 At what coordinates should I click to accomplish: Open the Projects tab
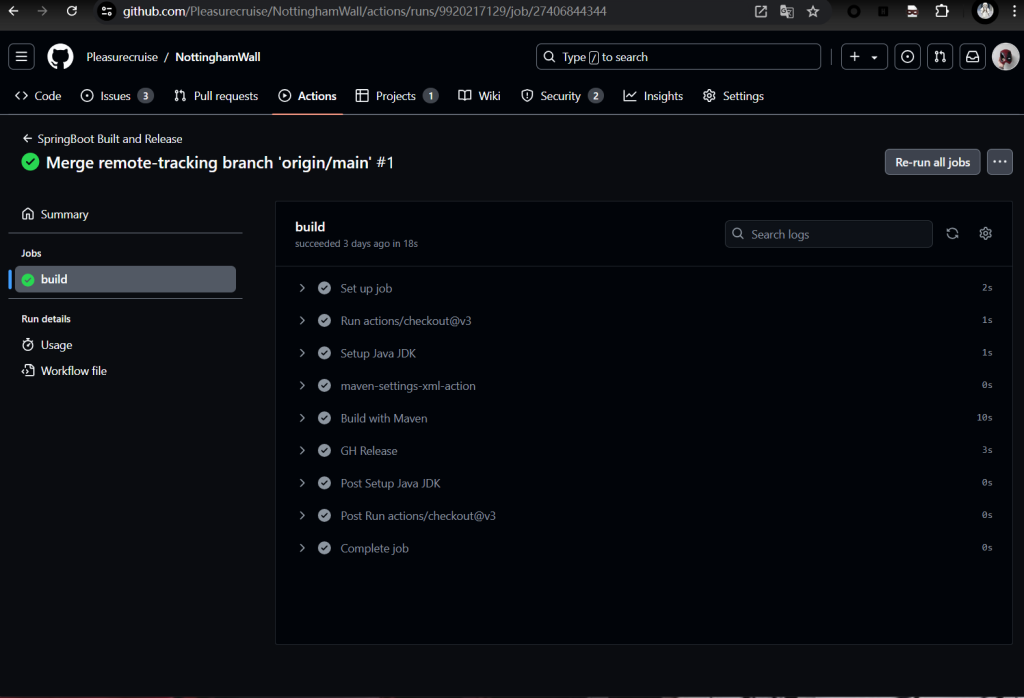pos(396,96)
